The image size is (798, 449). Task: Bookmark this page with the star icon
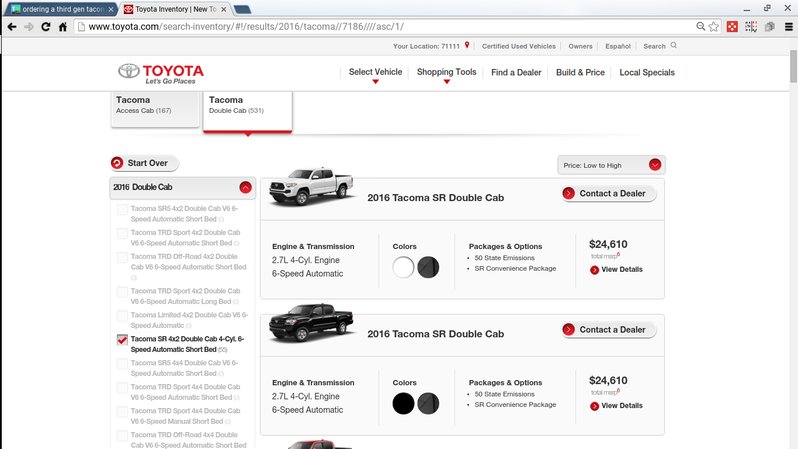[x=714, y=26]
